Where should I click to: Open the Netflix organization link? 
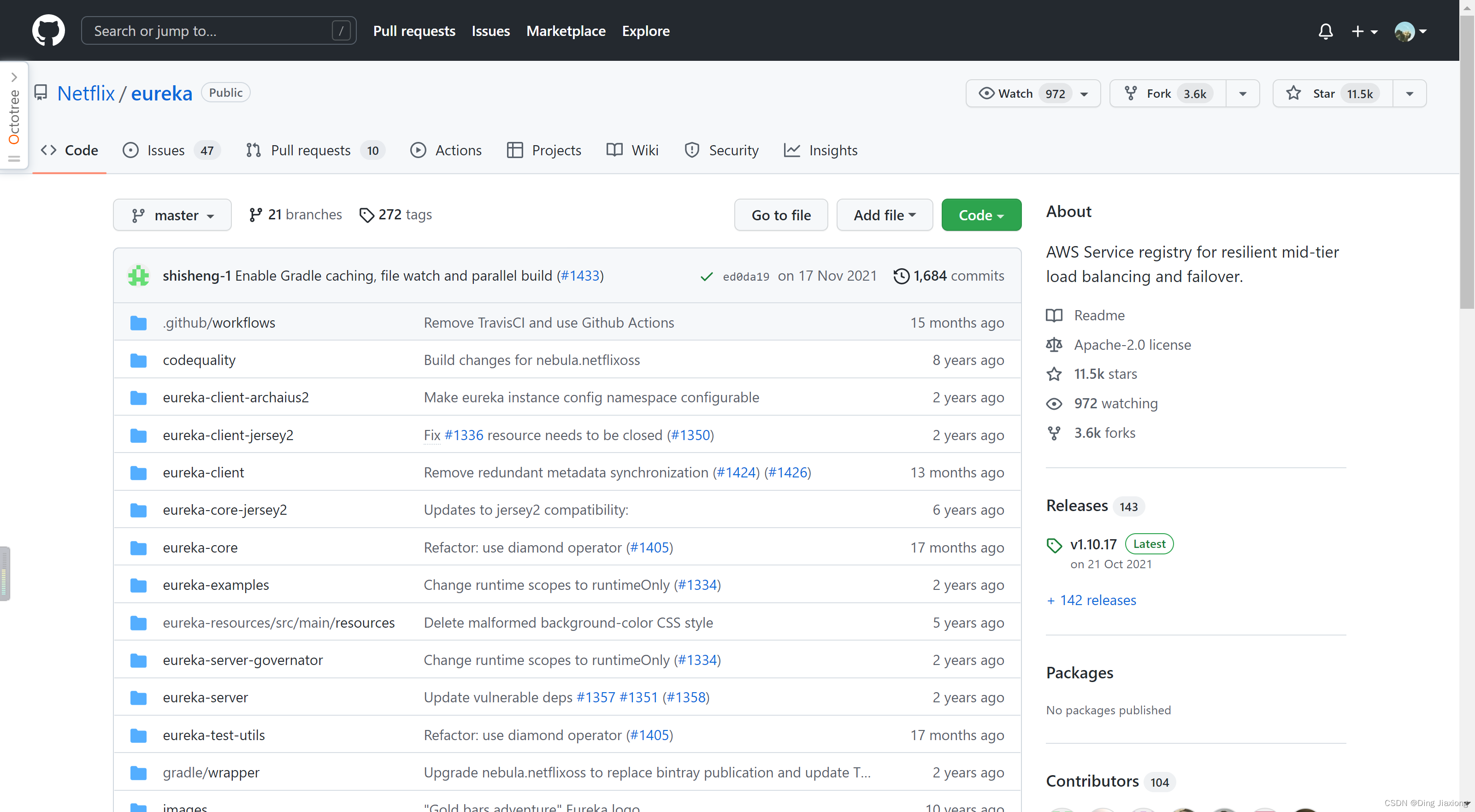86,93
